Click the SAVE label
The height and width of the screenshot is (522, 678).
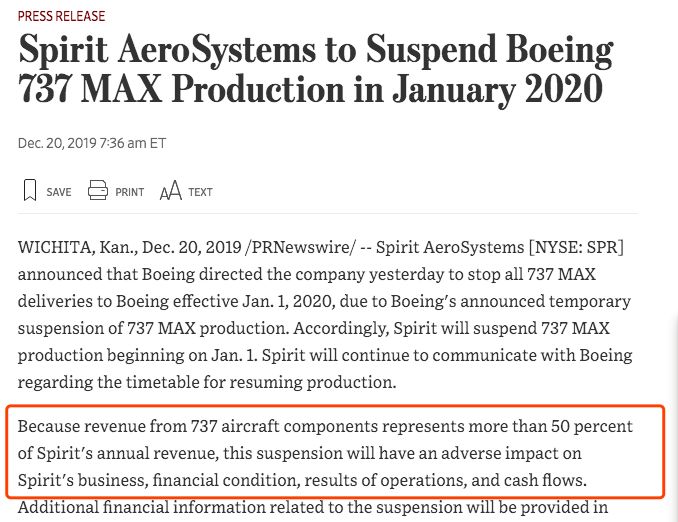pos(59,192)
